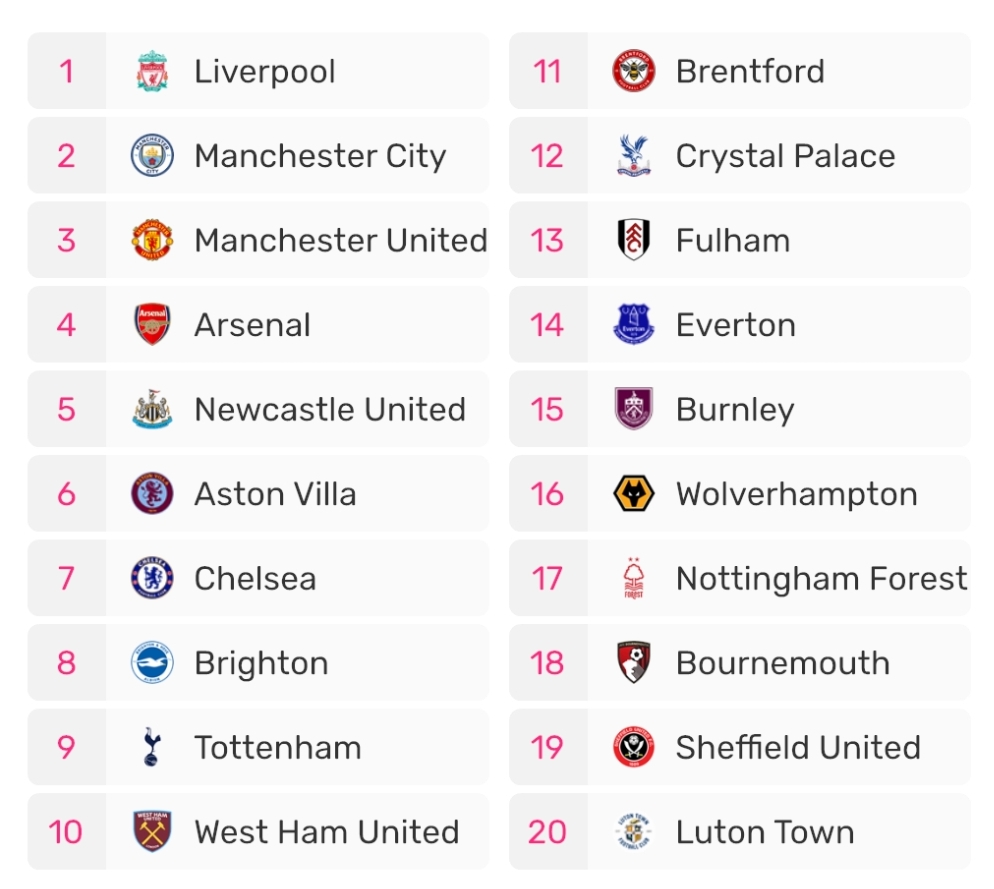
Task: Select the Bournemouth team name
Action: 783,664
